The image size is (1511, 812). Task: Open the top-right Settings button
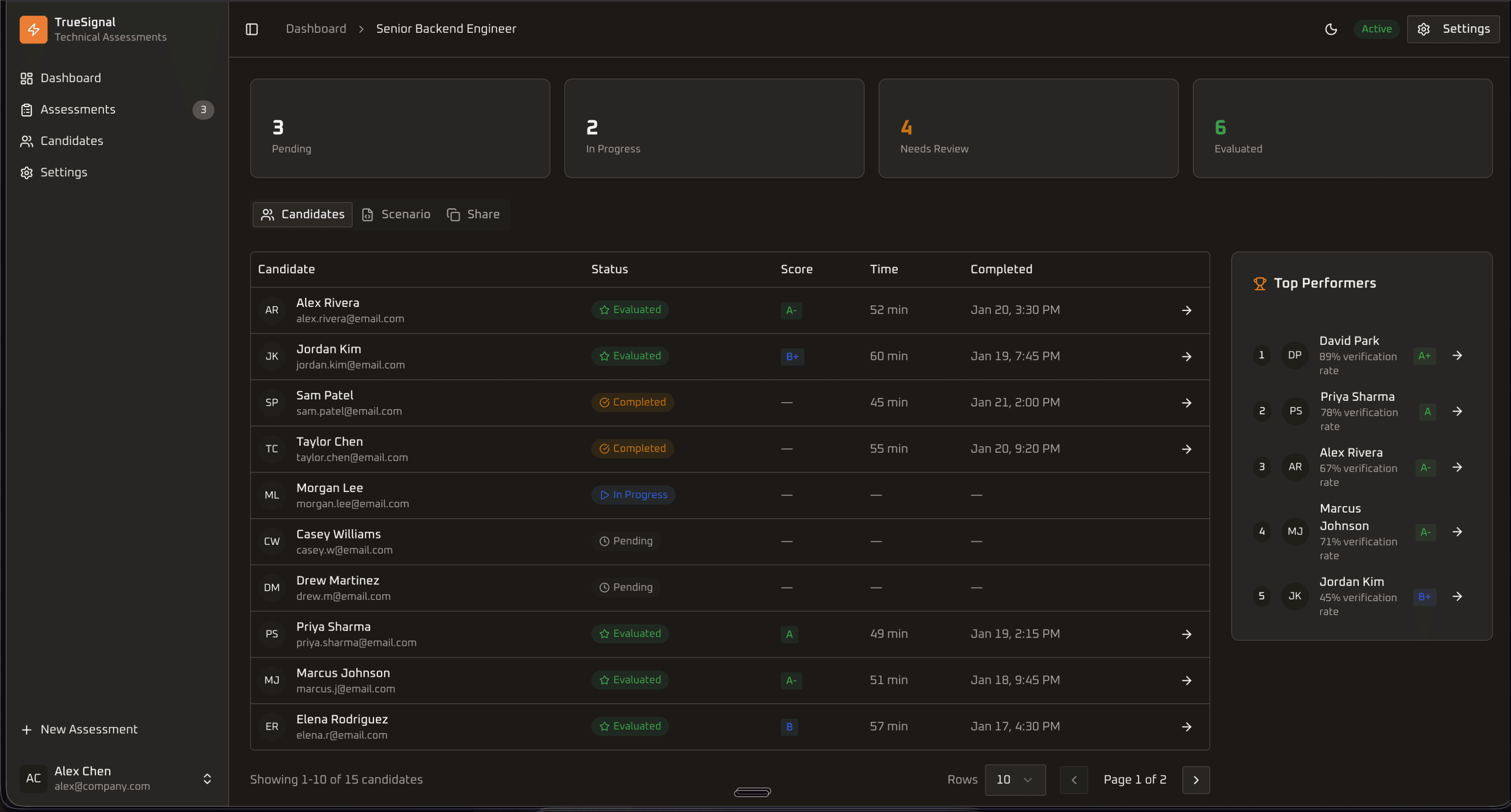coord(1453,29)
